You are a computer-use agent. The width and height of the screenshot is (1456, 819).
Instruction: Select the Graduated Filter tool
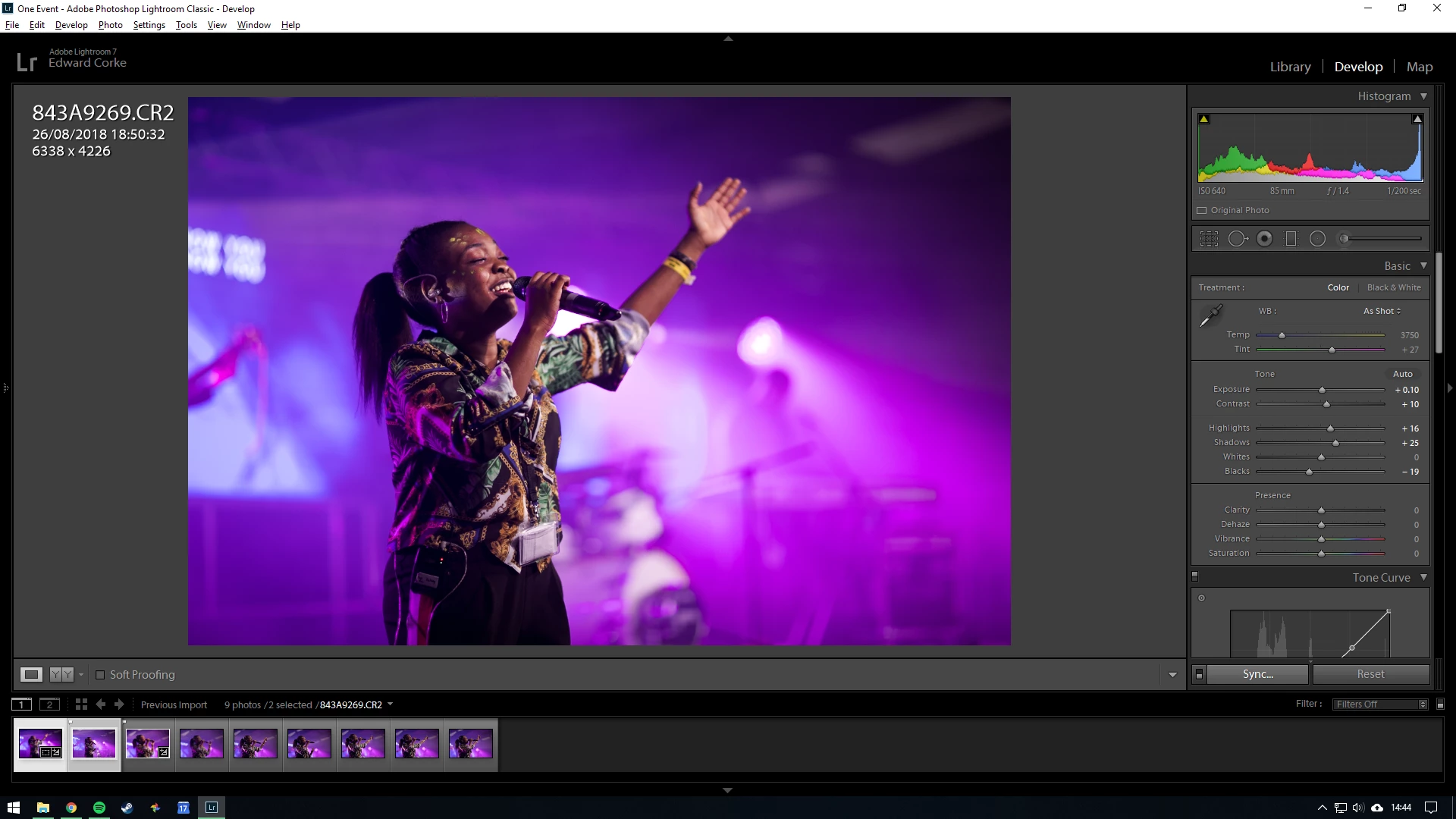click(1291, 239)
